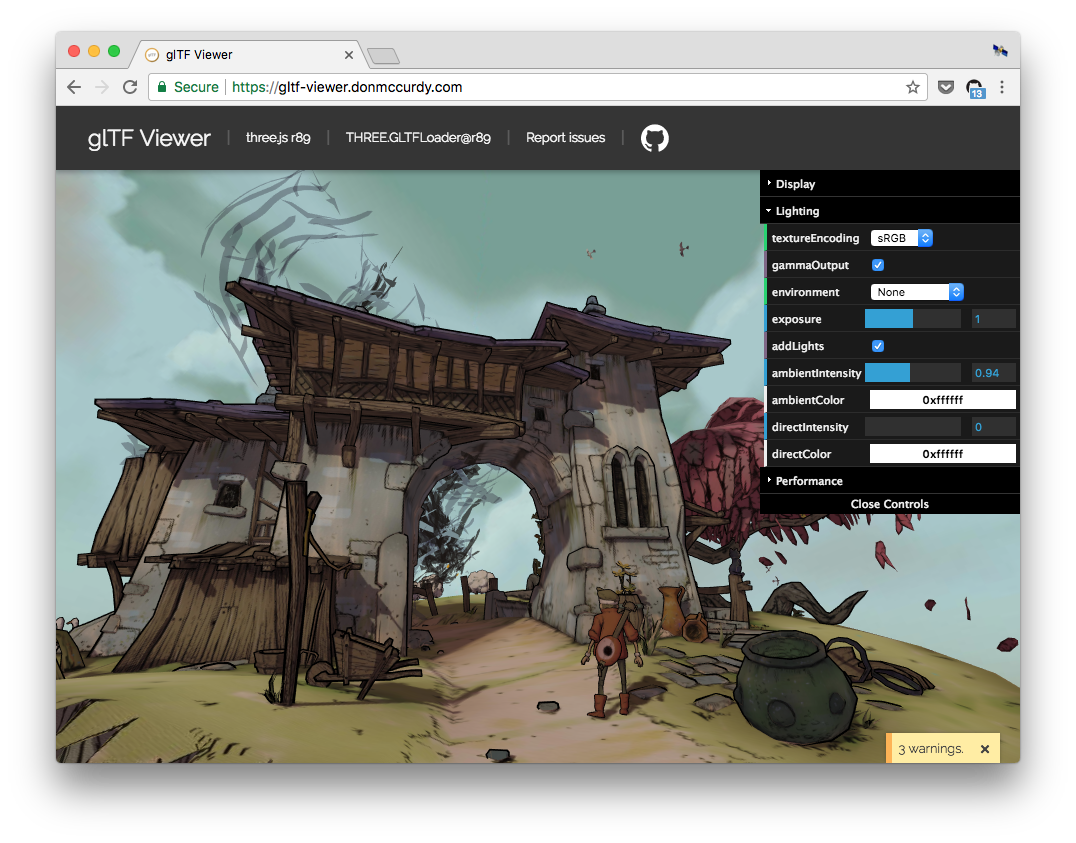Open the GitHub repository icon link
Viewport: 1076px width, 843px height.
pyautogui.click(x=654, y=138)
